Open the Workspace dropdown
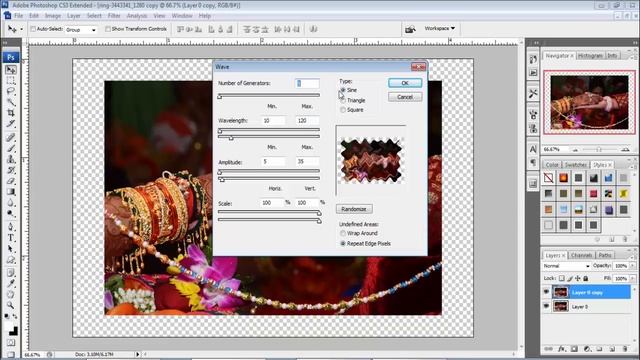The height and width of the screenshot is (360, 640). tap(440, 29)
